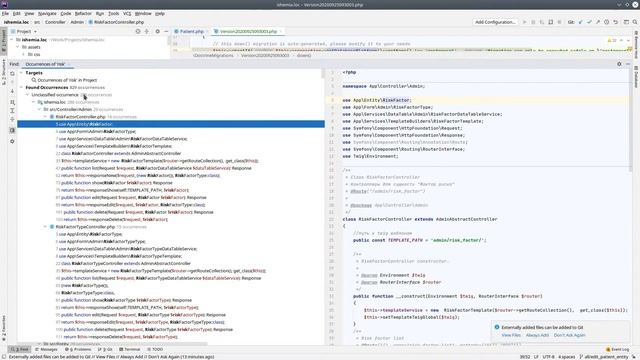Click the Run configuration play icon
The height and width of the screenshot is (360, 640).
coord(524,22)
